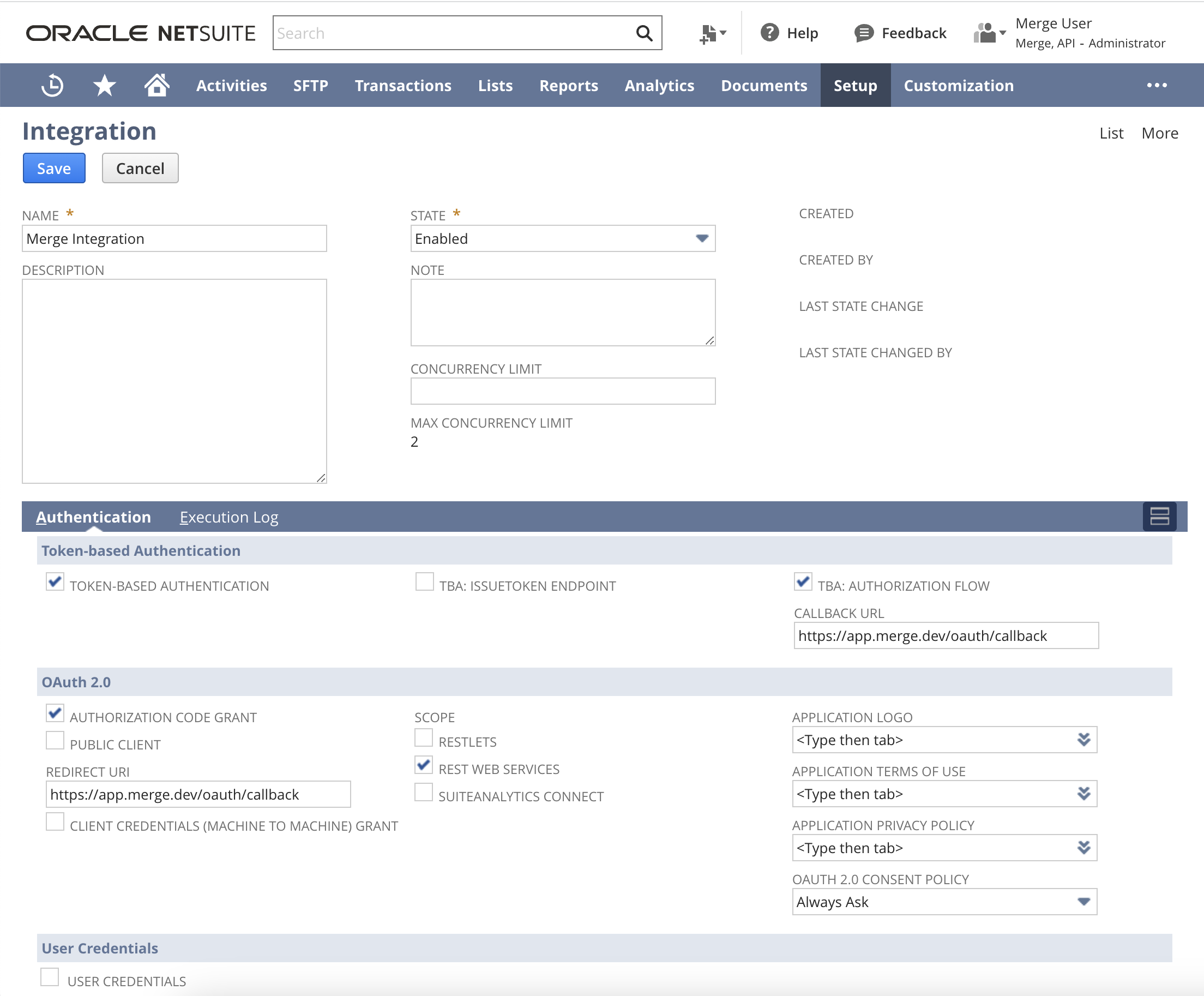Go to the Home icon
The image size is (1204, 996).
tap(156, 85)
